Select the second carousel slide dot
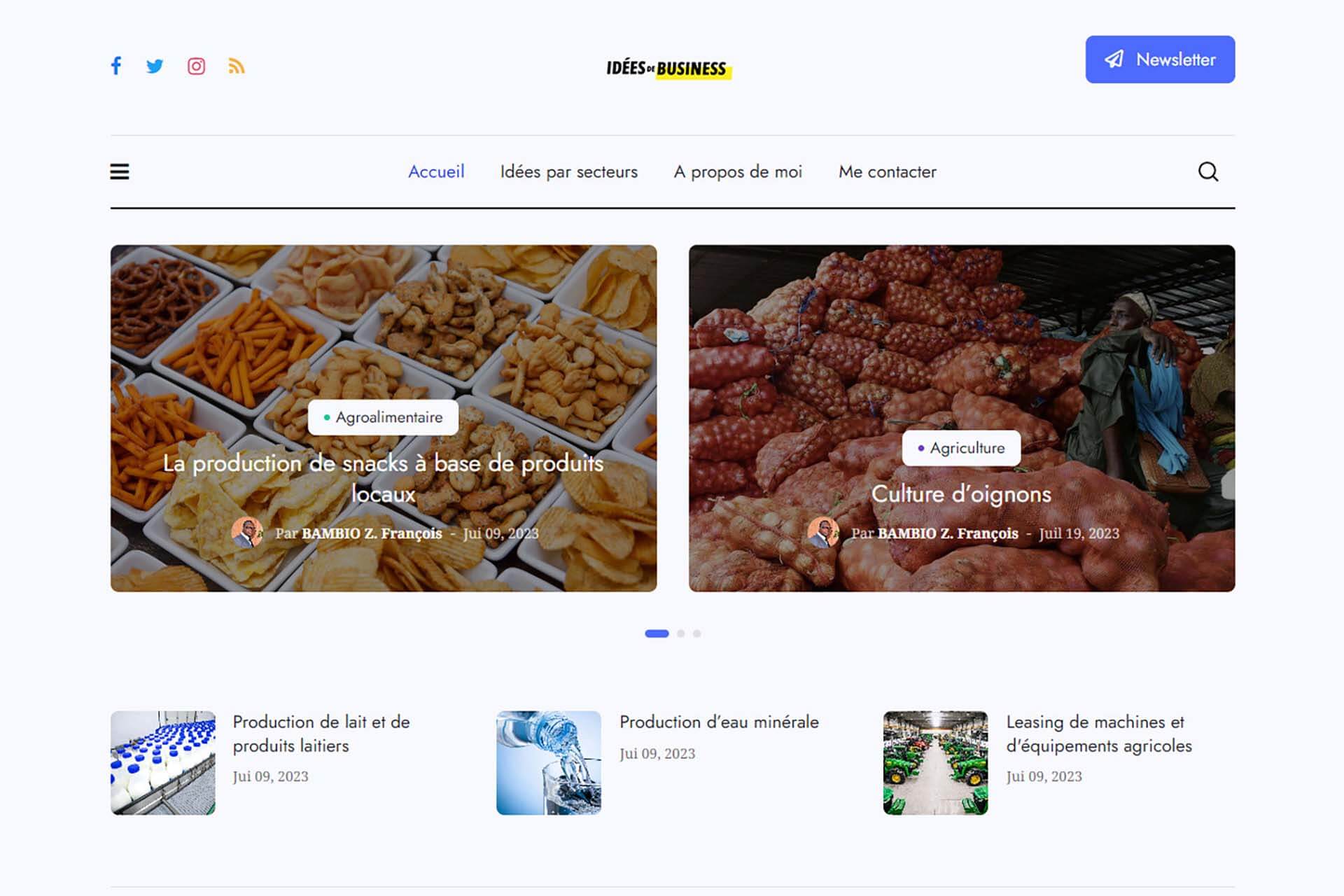1344x896 pixels. click(x=680, y=633)
